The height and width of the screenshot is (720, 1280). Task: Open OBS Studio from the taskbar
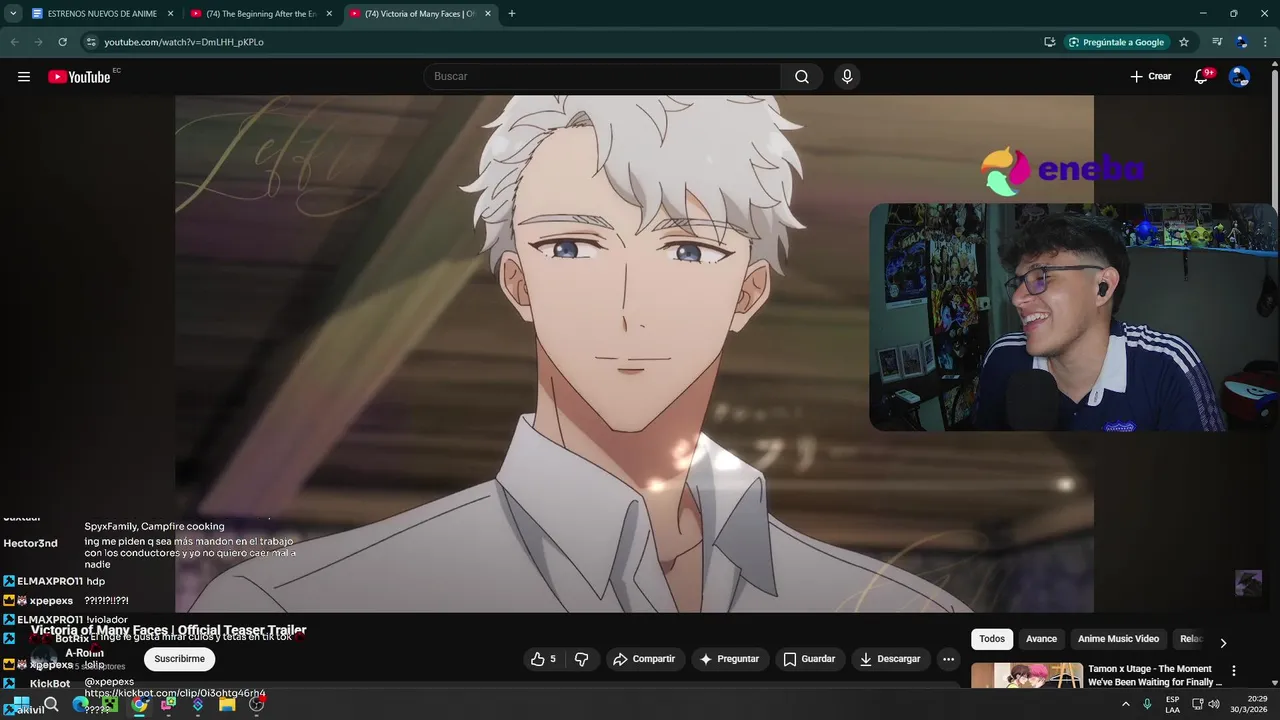click(x=257, y=704)
